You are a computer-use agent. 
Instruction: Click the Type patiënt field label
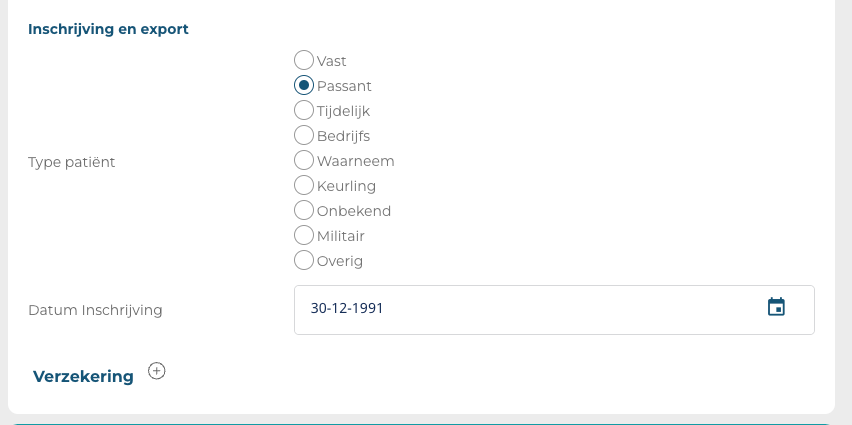[x=72, y=161]
